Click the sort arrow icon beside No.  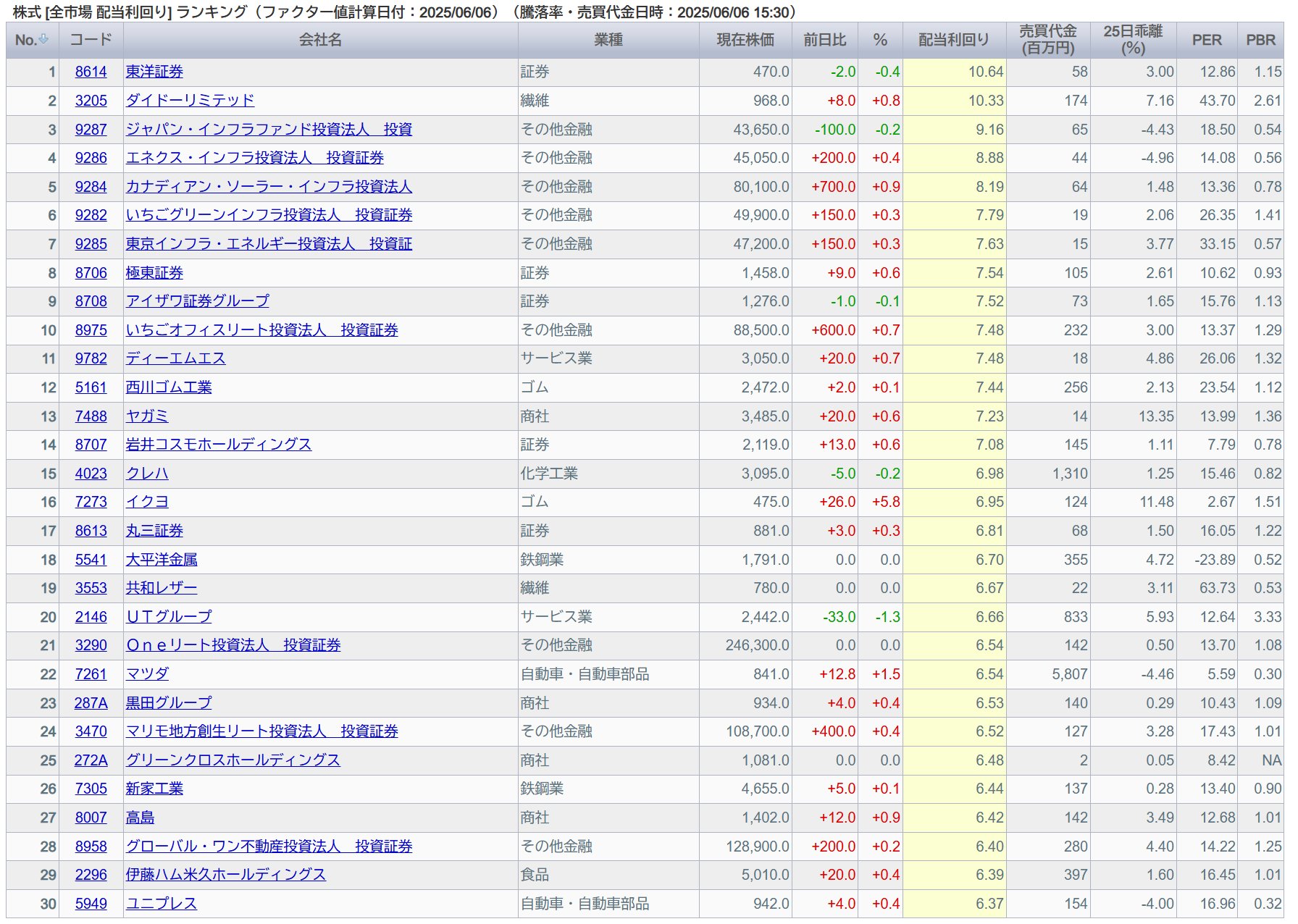tap(43, 39)
